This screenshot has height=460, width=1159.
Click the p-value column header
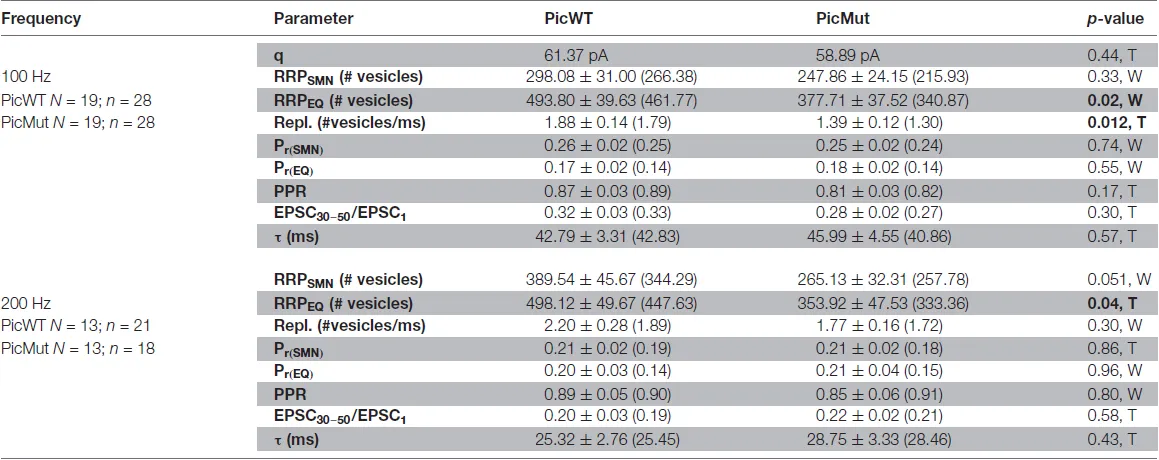tap(1113, 18)
